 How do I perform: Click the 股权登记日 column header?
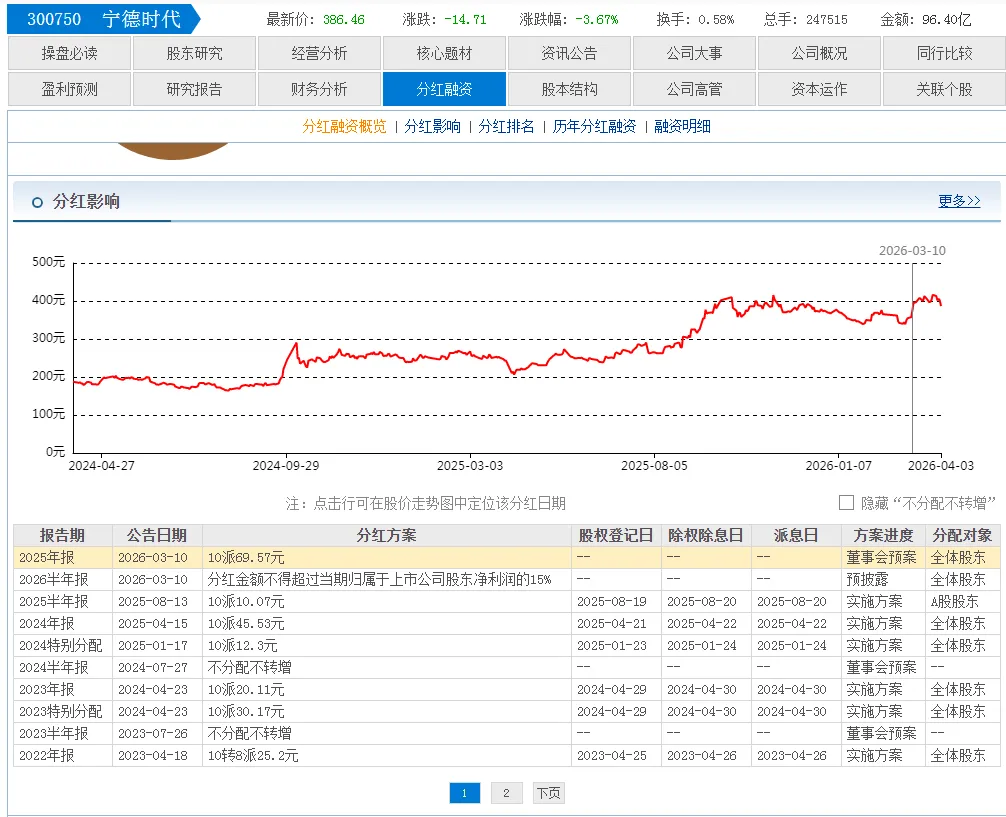pos(616,535)
